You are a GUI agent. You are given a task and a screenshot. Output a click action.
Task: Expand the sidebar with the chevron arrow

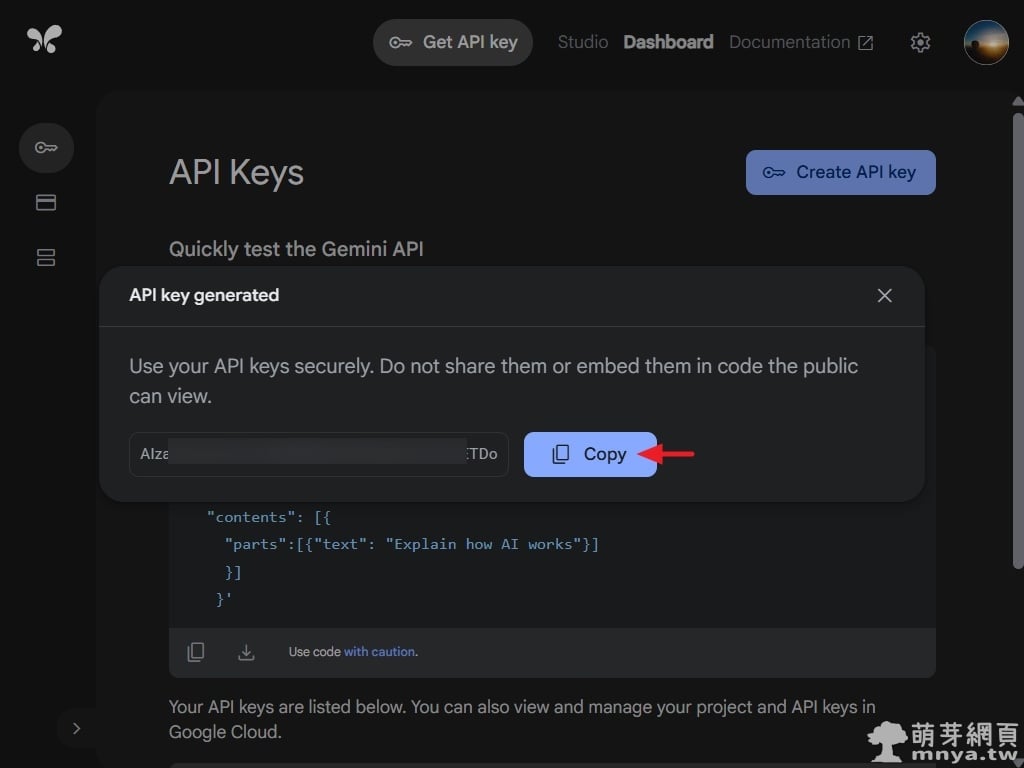coord(76,728)
